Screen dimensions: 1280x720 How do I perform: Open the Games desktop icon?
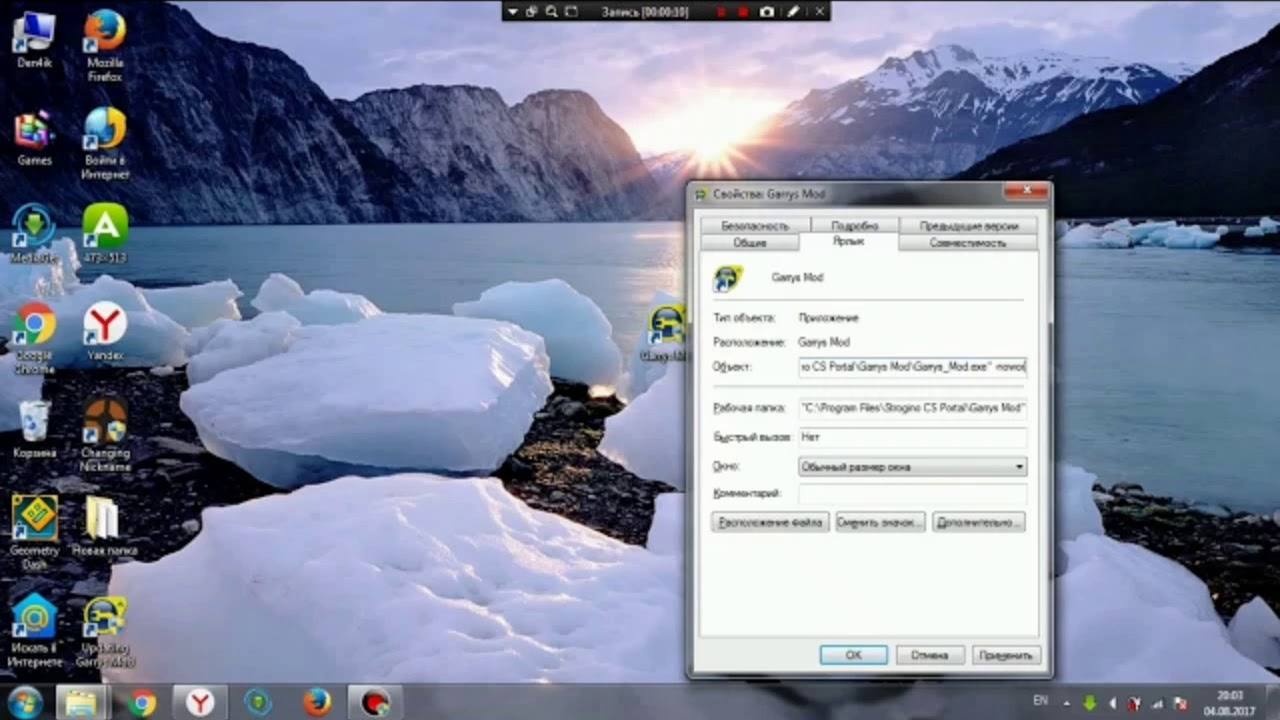34,137
